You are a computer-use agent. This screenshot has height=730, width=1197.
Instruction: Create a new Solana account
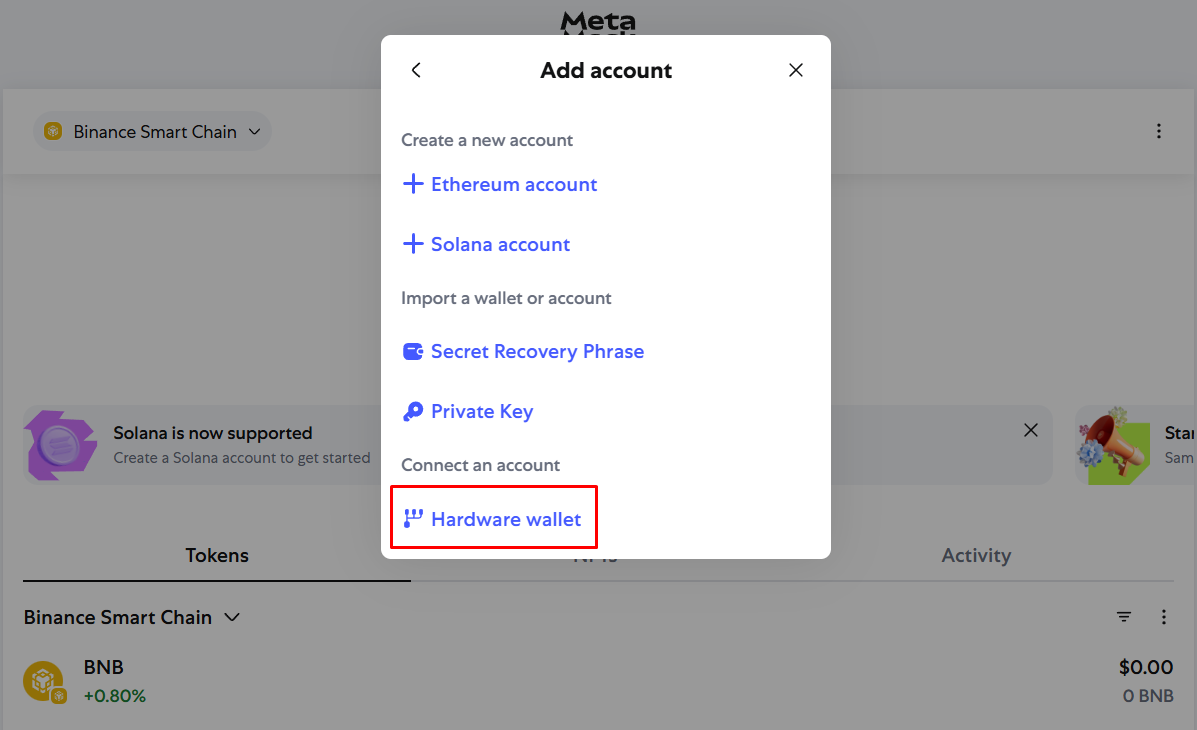coord(486,244)
